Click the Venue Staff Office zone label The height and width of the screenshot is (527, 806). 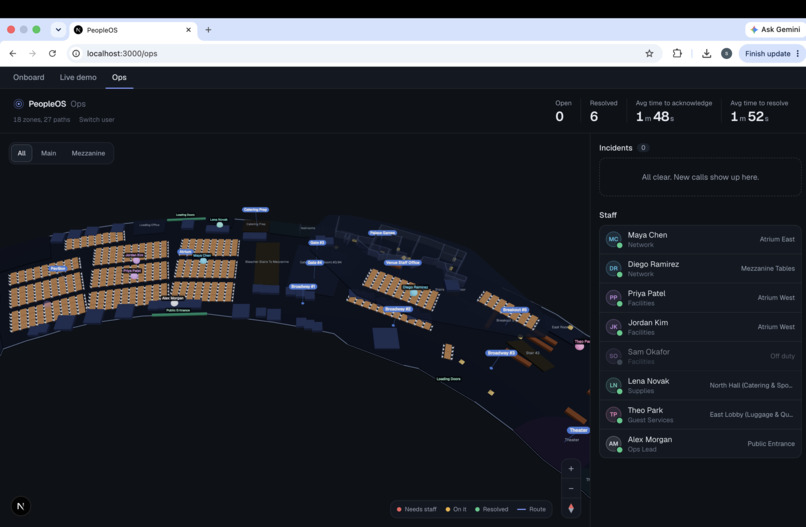click(403, 263)
